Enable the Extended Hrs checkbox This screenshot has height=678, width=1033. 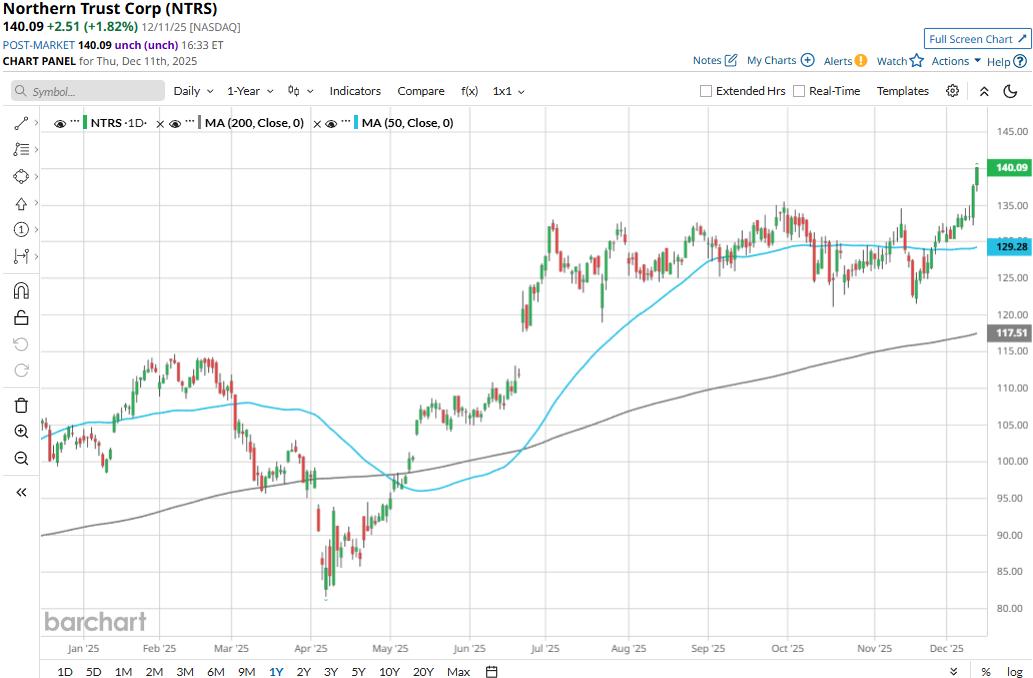(706, 91)
